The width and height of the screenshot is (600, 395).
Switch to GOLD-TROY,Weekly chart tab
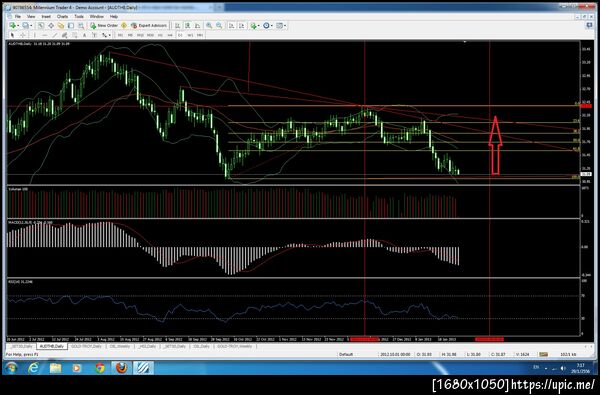235,346
